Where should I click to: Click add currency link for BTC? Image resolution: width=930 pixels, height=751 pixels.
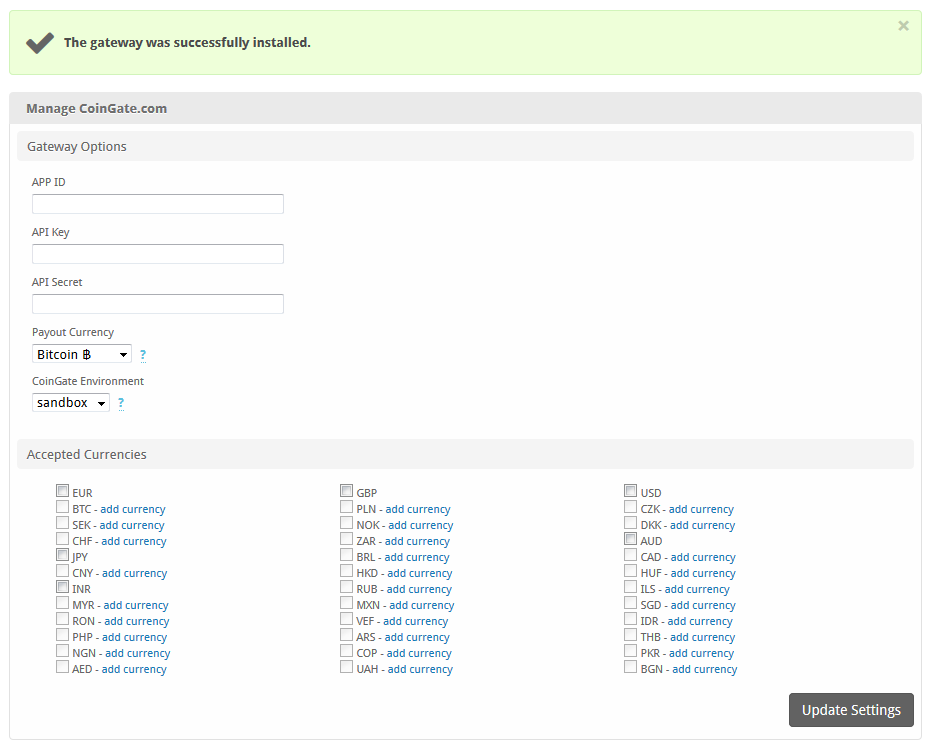[133, 509]
